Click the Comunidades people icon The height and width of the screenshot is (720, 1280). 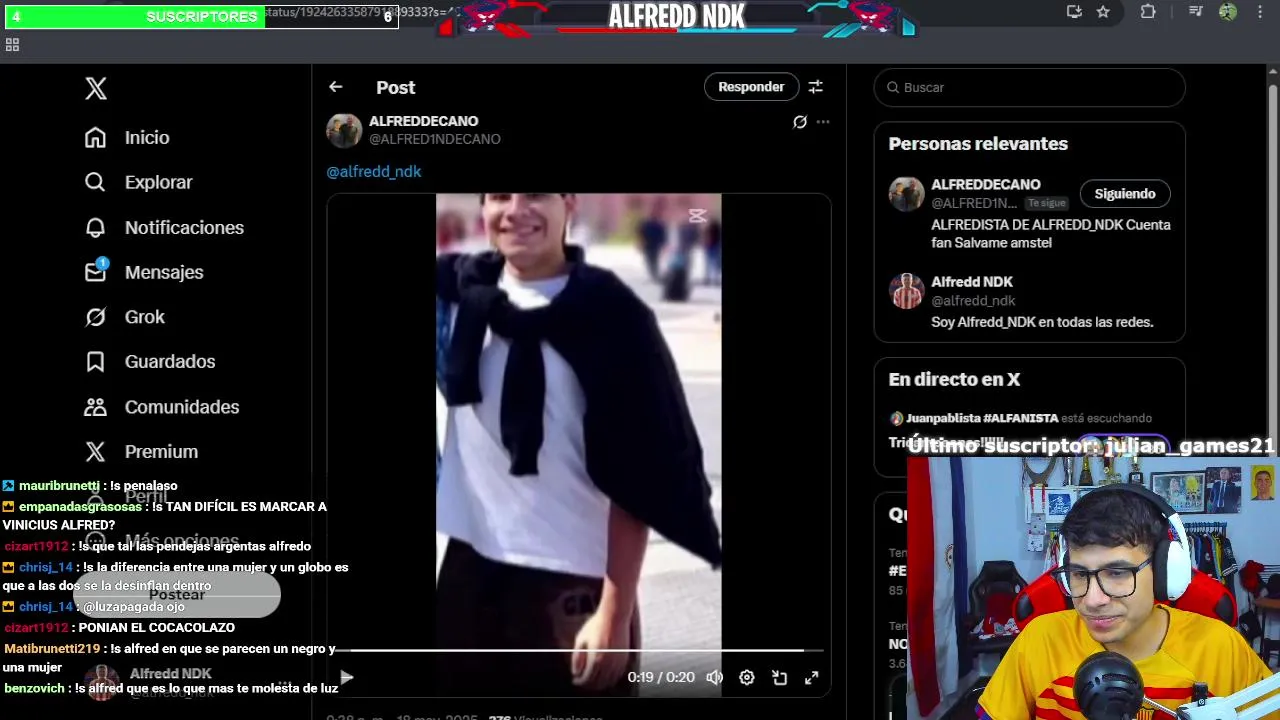[95, 407]
